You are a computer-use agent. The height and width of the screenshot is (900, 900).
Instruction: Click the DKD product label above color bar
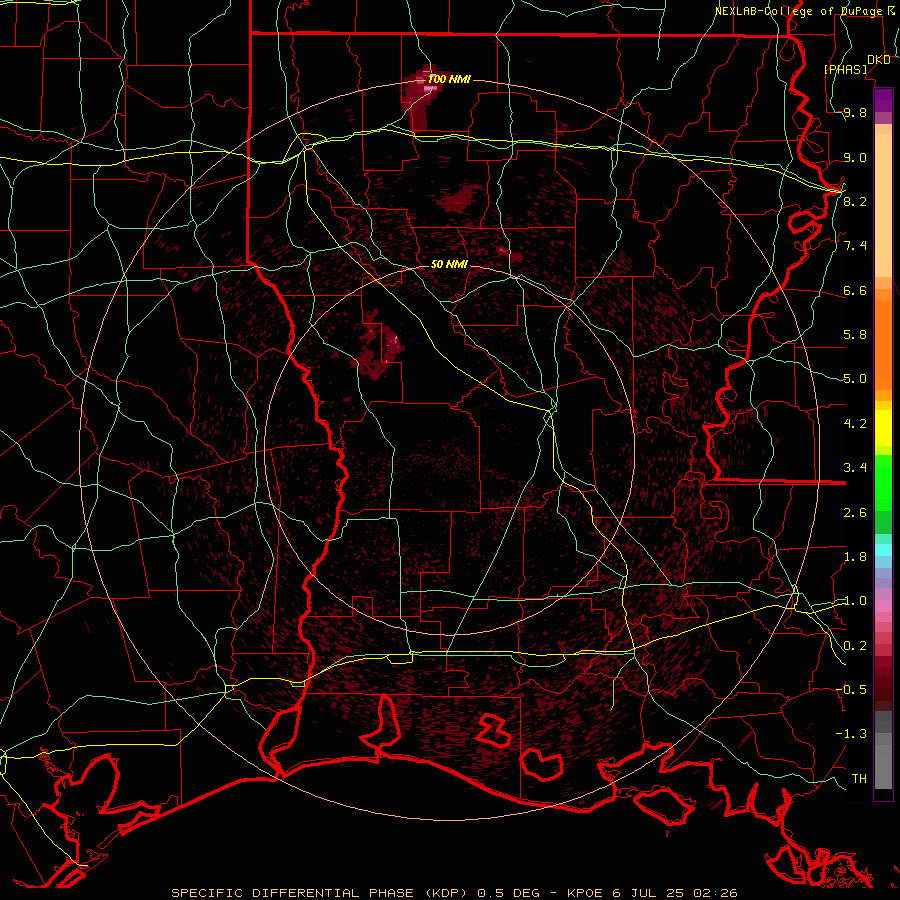click(x=878, y=59)
